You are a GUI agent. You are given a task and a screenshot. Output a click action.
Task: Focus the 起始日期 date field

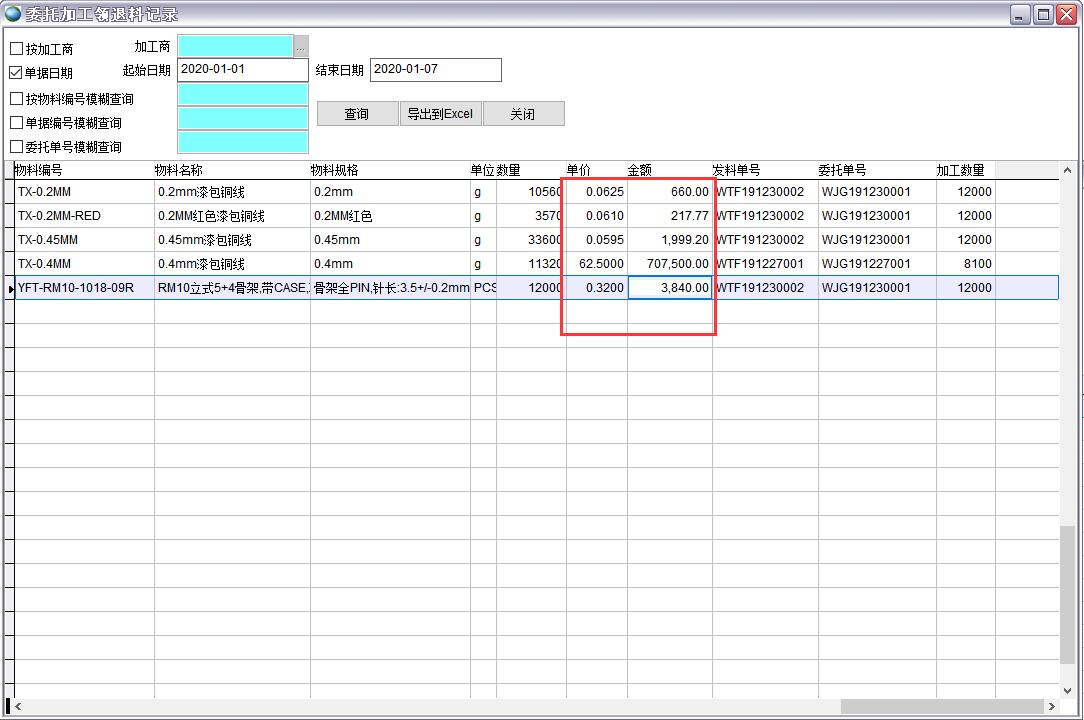(x=242, y=70)
